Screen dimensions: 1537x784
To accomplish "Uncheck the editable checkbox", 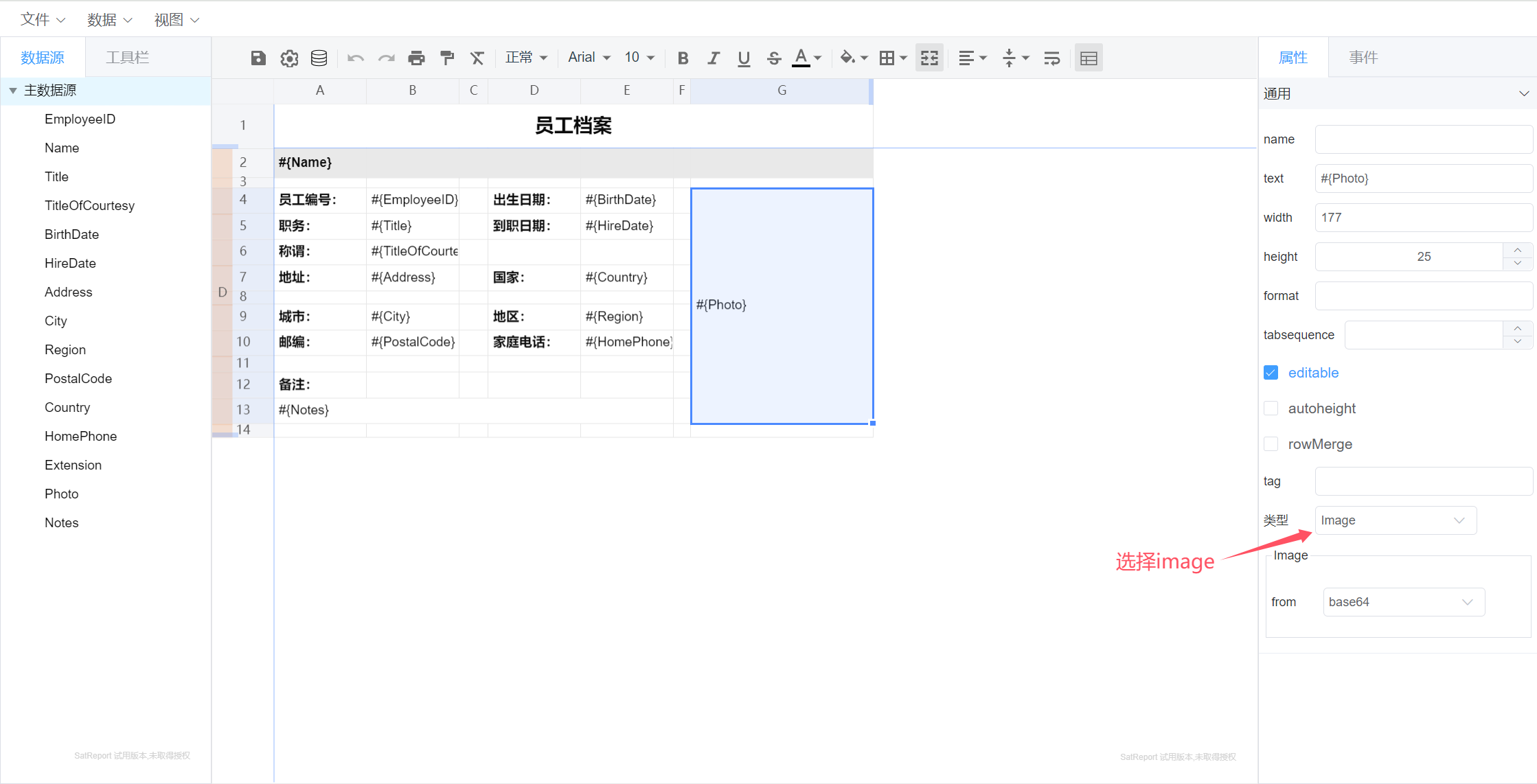I will pos(1271,373).
